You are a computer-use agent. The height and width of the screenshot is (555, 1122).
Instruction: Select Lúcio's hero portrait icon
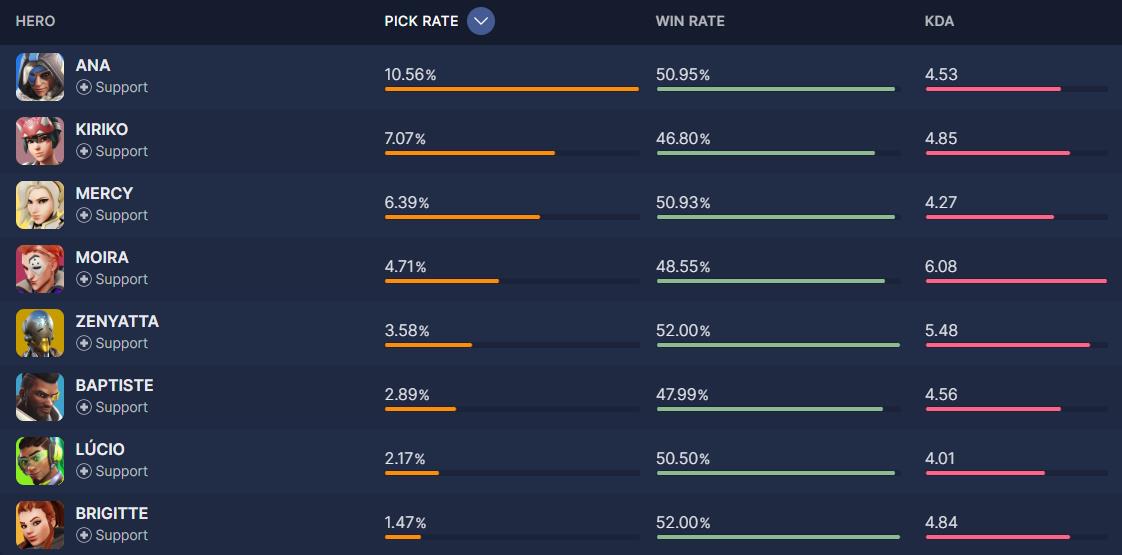pyautogui.click(x=40, y=461)
